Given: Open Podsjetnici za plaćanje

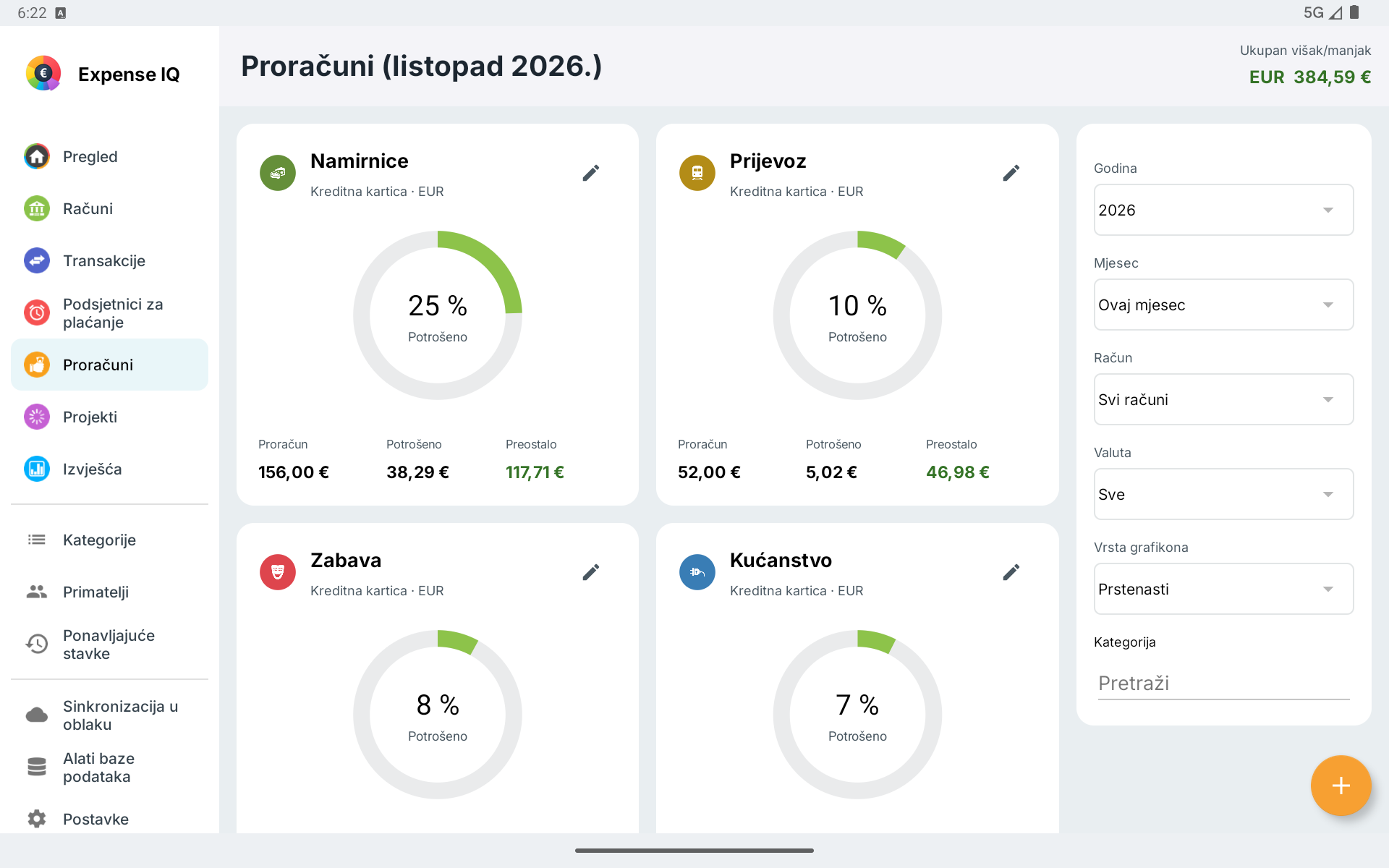Looking at the screenshot, I should point(109,312).
